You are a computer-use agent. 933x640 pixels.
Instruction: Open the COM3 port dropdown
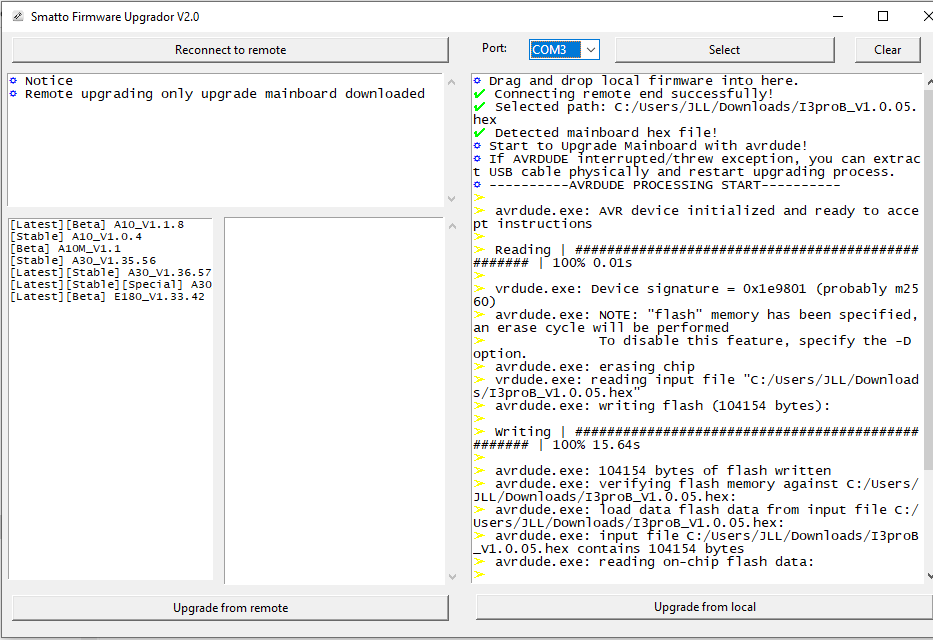click(x=590, y=49)
